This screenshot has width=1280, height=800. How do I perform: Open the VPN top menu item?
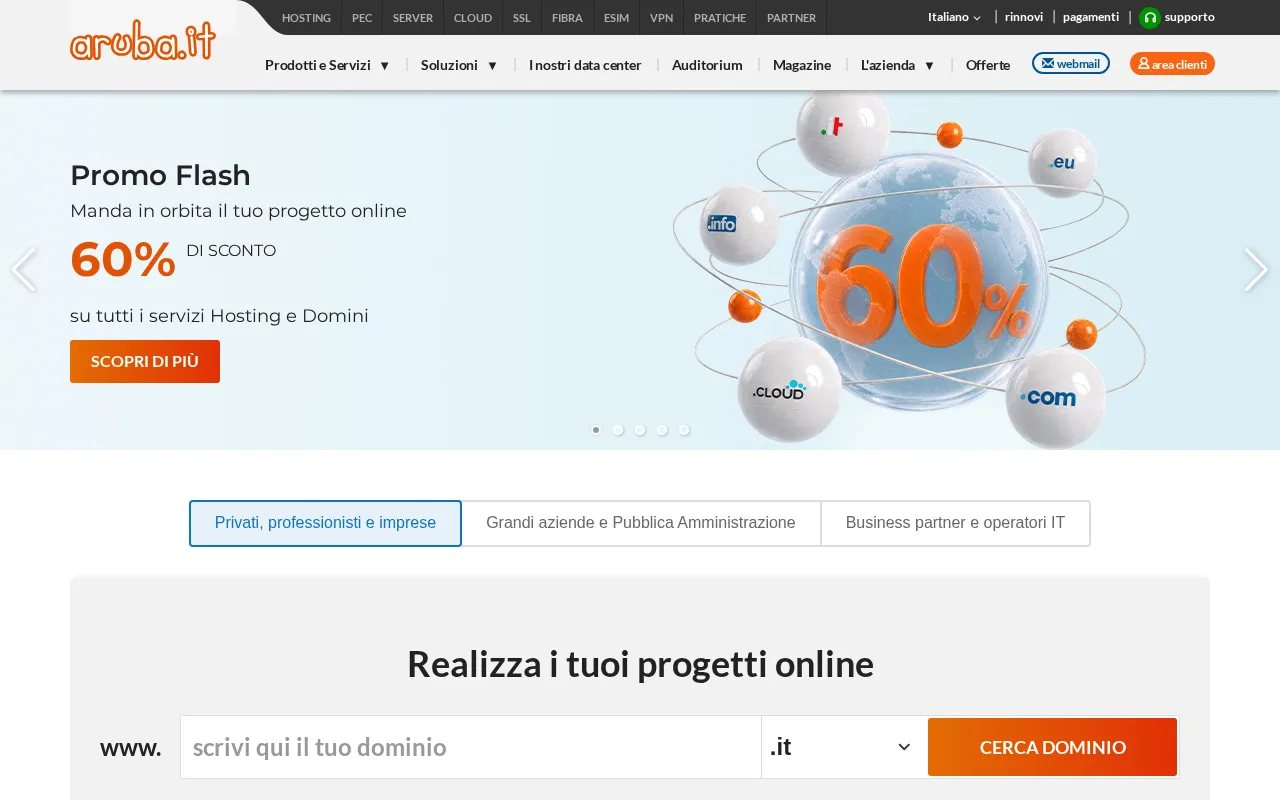pos(661,18)
